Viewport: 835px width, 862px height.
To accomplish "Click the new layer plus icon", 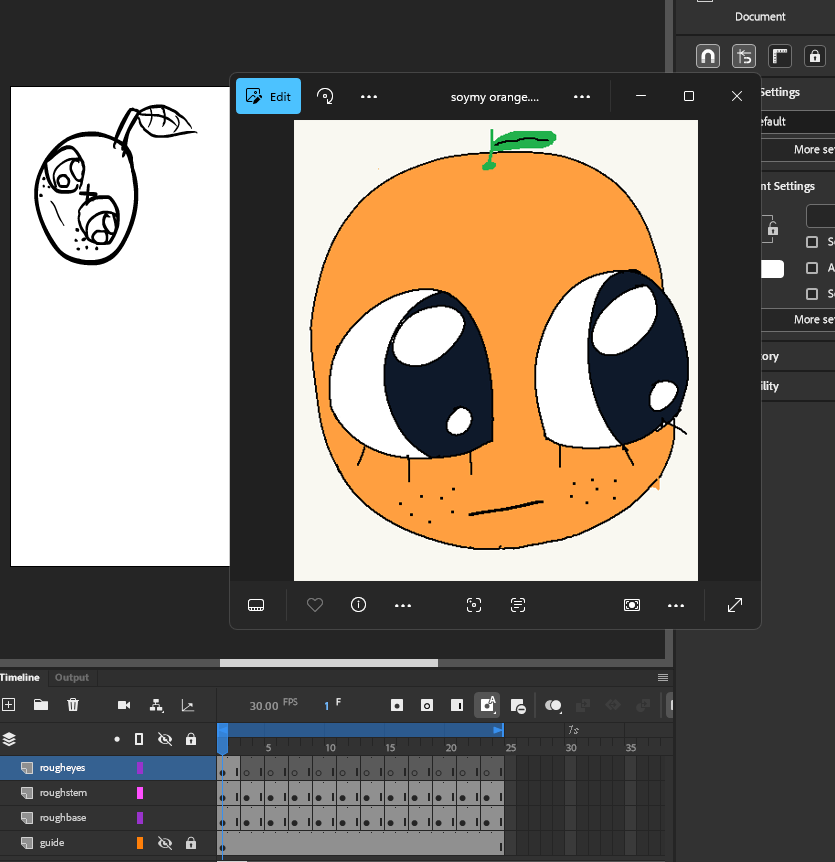I will click(8, 705).
